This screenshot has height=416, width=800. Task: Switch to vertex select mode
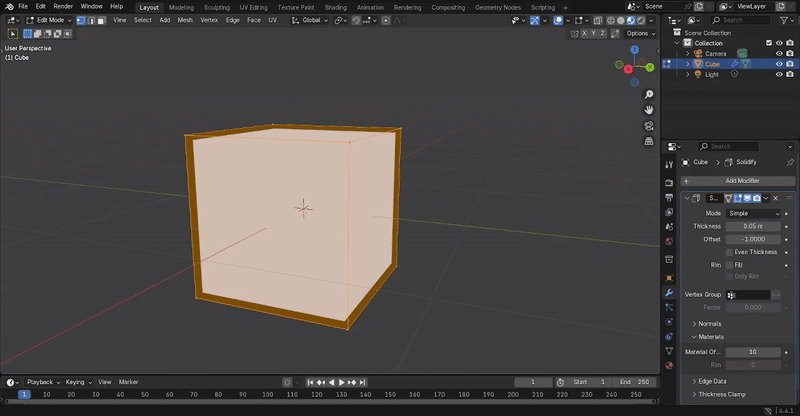[x=81, y=20]
